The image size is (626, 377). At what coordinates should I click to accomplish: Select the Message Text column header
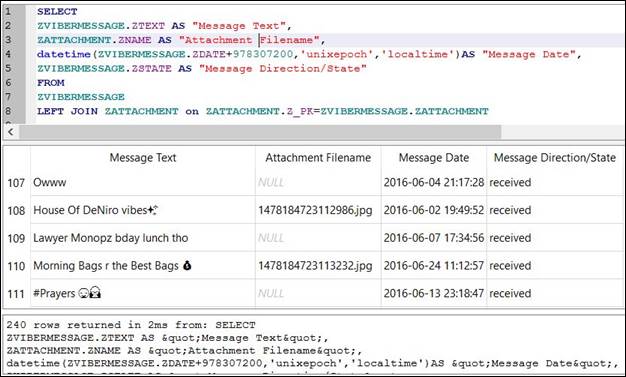pos(143,158)
